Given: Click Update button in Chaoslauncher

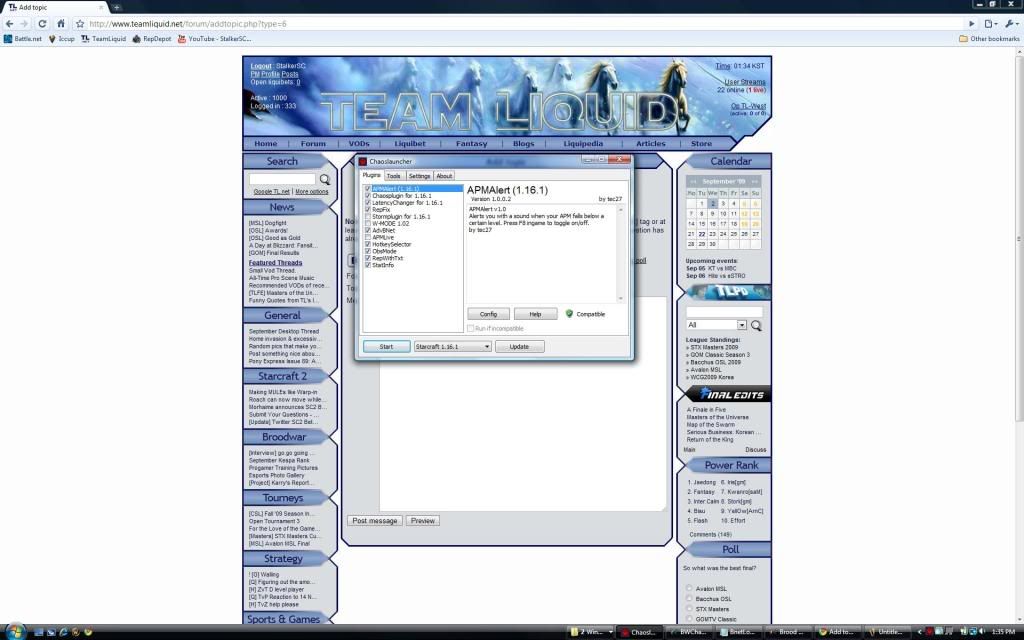Looking at the screenshot, I should coord(519,347).
